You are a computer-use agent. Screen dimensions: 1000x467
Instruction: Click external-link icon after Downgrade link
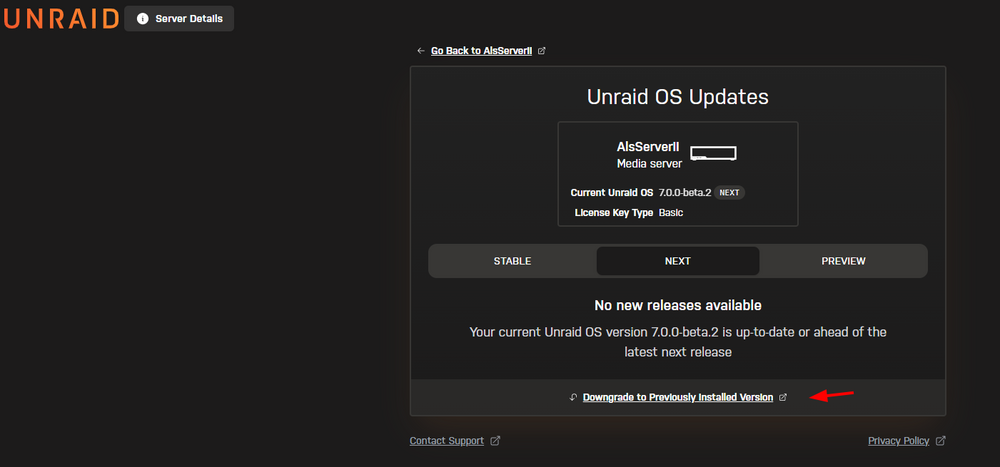point(783,397)
